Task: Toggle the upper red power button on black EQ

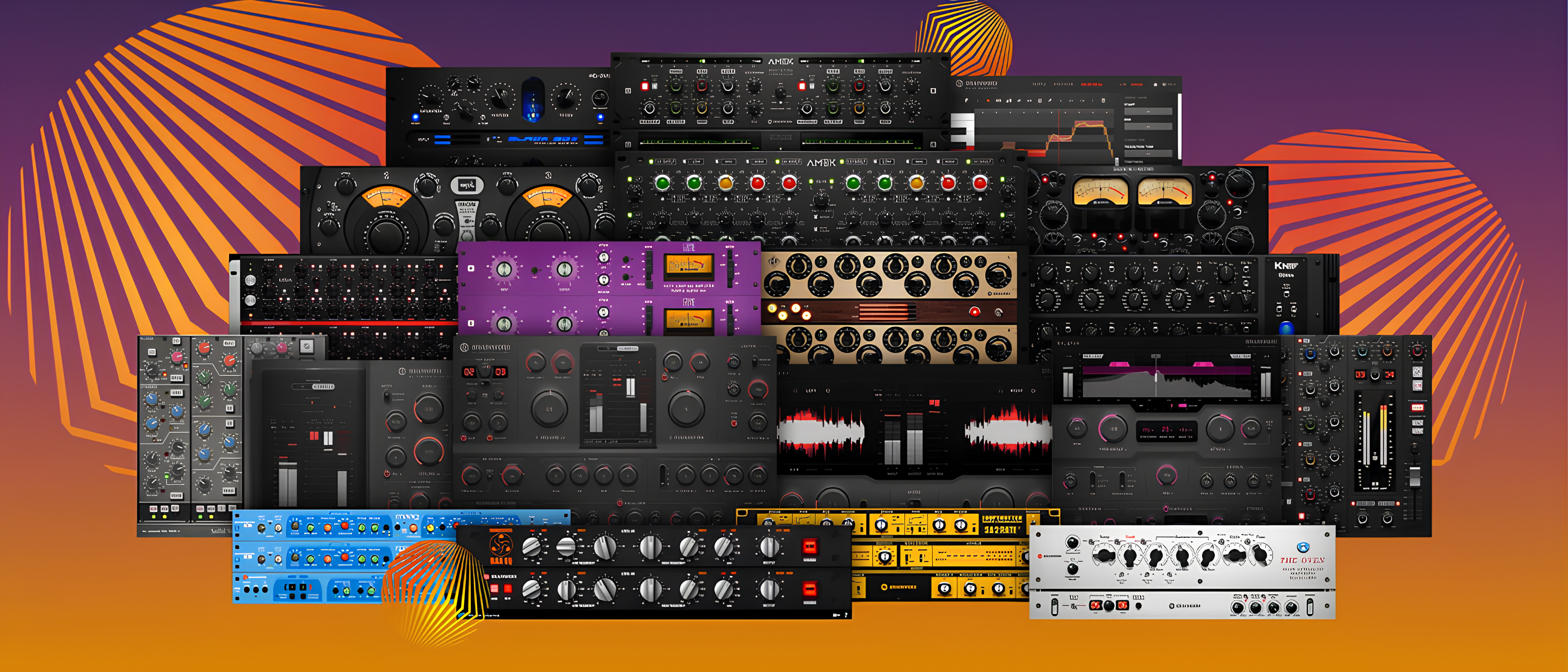Action: pyautogui.click(x=809, y=546)
